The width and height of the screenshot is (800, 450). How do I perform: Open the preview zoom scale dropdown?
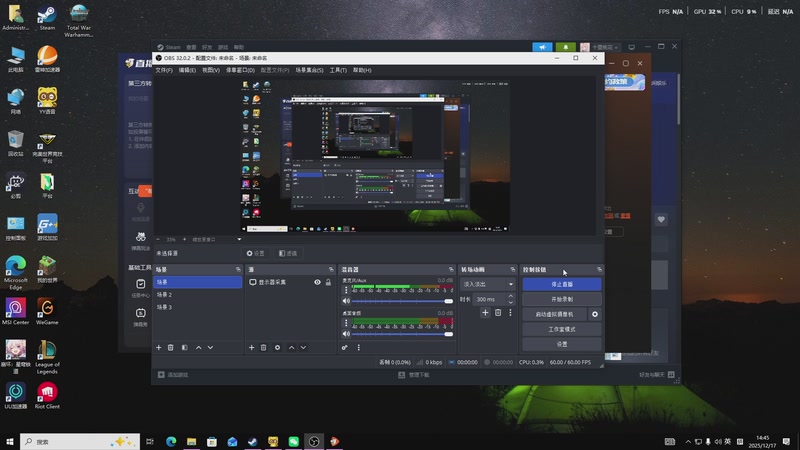[239, 240]
